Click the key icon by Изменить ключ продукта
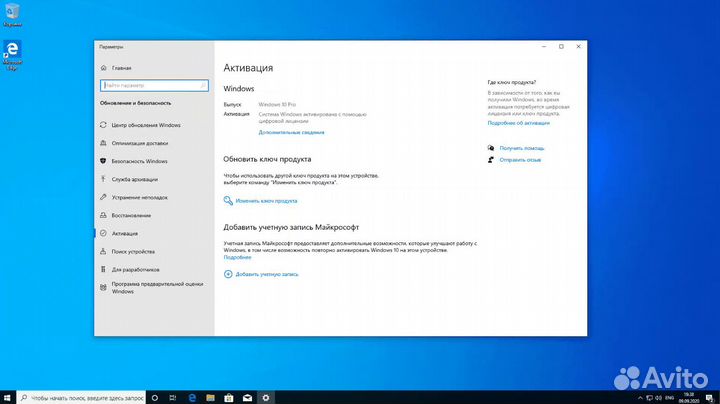This screenshot has height=404, width=720. click(228, 201)
